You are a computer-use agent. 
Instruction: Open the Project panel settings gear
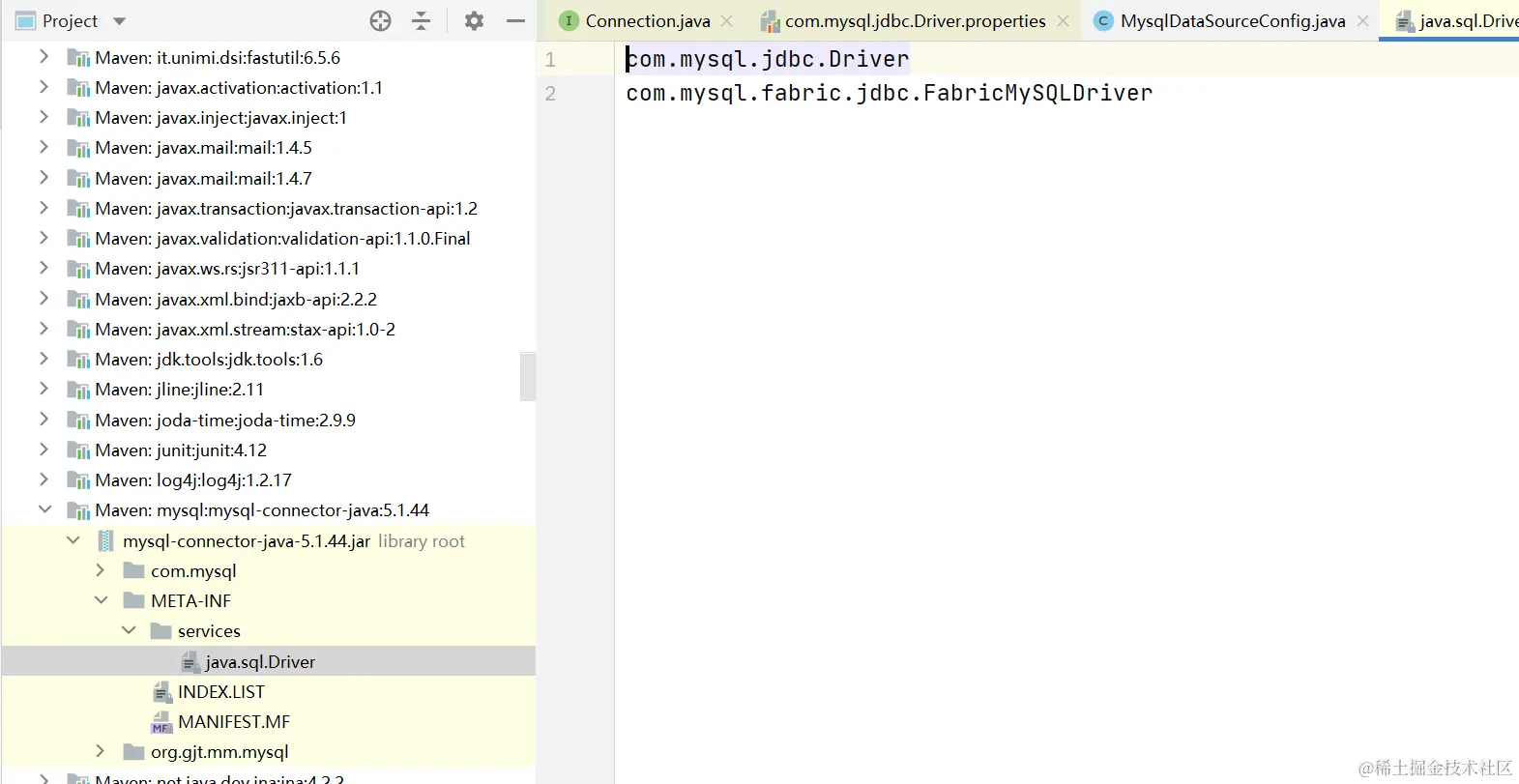pos(474,20)
